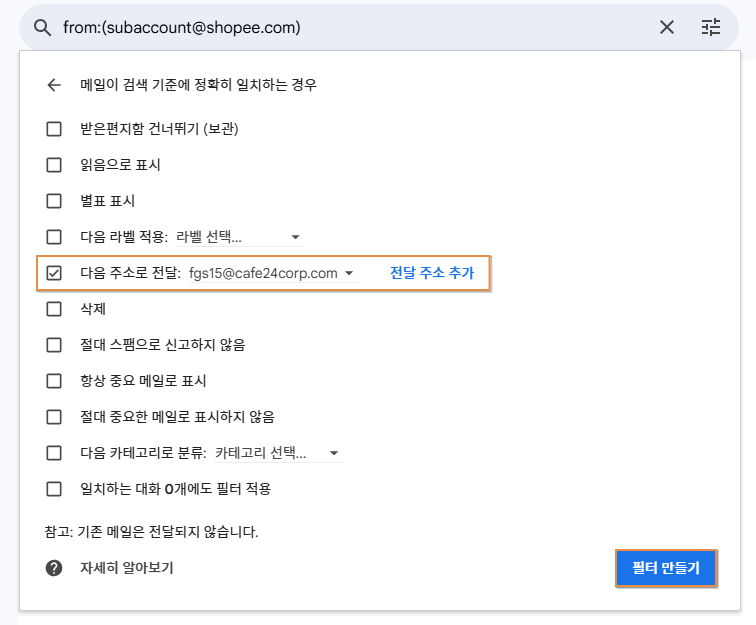Tick 절대 스팸으로 신고하지 않음 checkbox
Viewport: 756px width, 625px height.
point(54,344)
